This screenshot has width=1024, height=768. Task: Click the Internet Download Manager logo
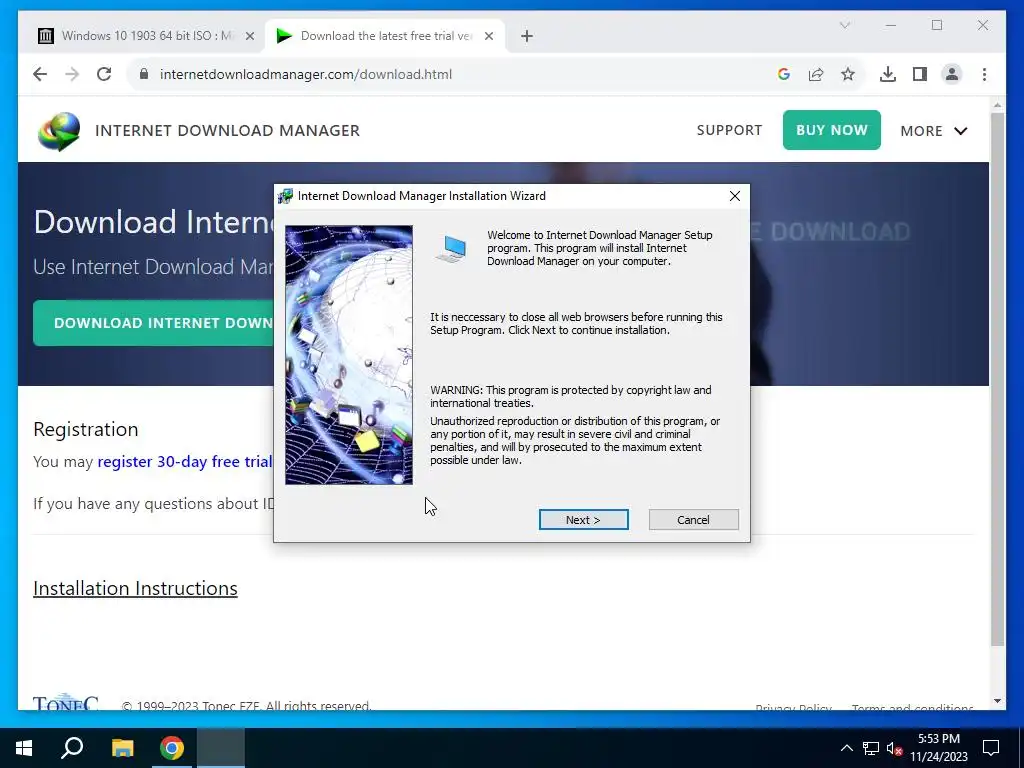[x=59, y=131]
